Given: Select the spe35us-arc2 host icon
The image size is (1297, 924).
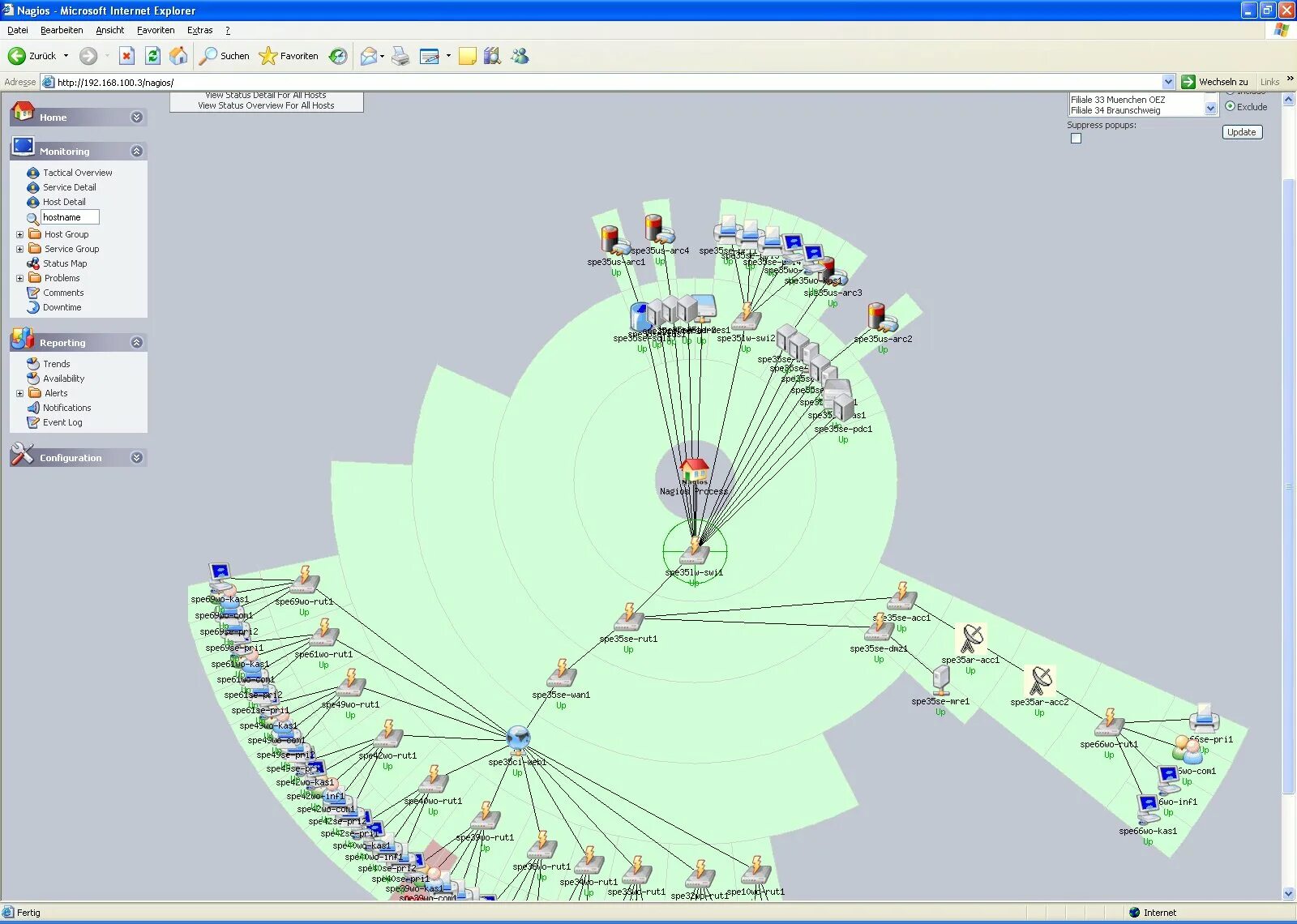Looking at the screenshot, I should point(882,319).
